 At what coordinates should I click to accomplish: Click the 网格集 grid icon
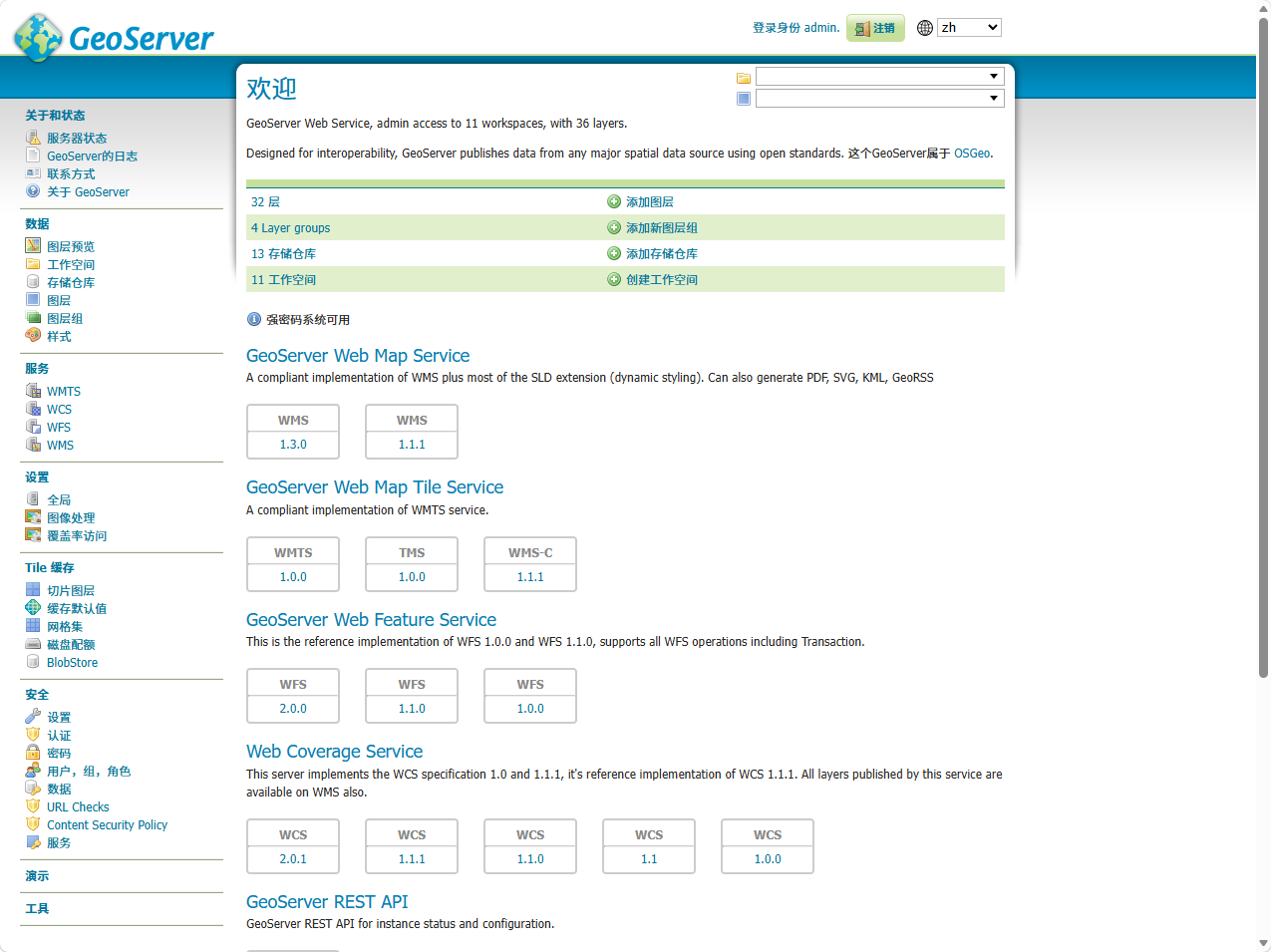pyautogui.click(x=33, y=626)
